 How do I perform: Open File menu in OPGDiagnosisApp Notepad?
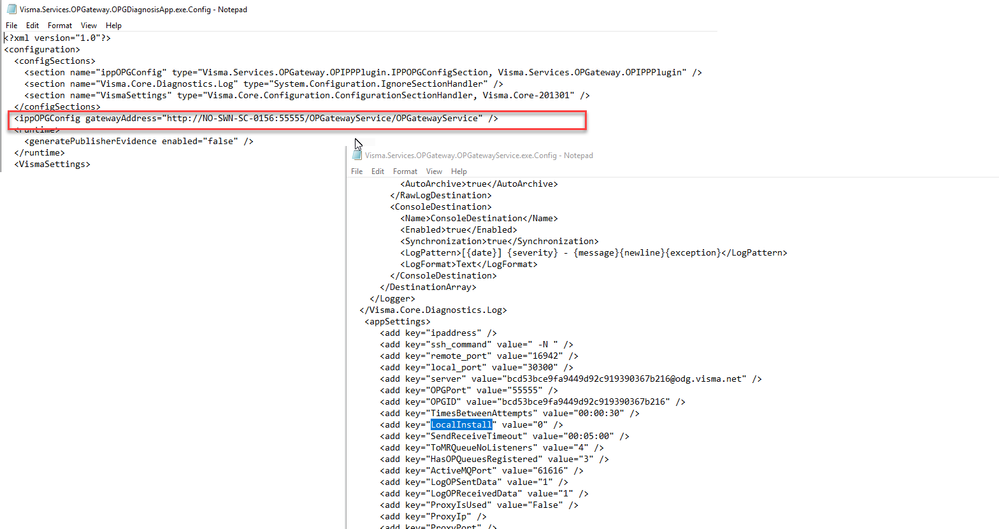(11, 25)
